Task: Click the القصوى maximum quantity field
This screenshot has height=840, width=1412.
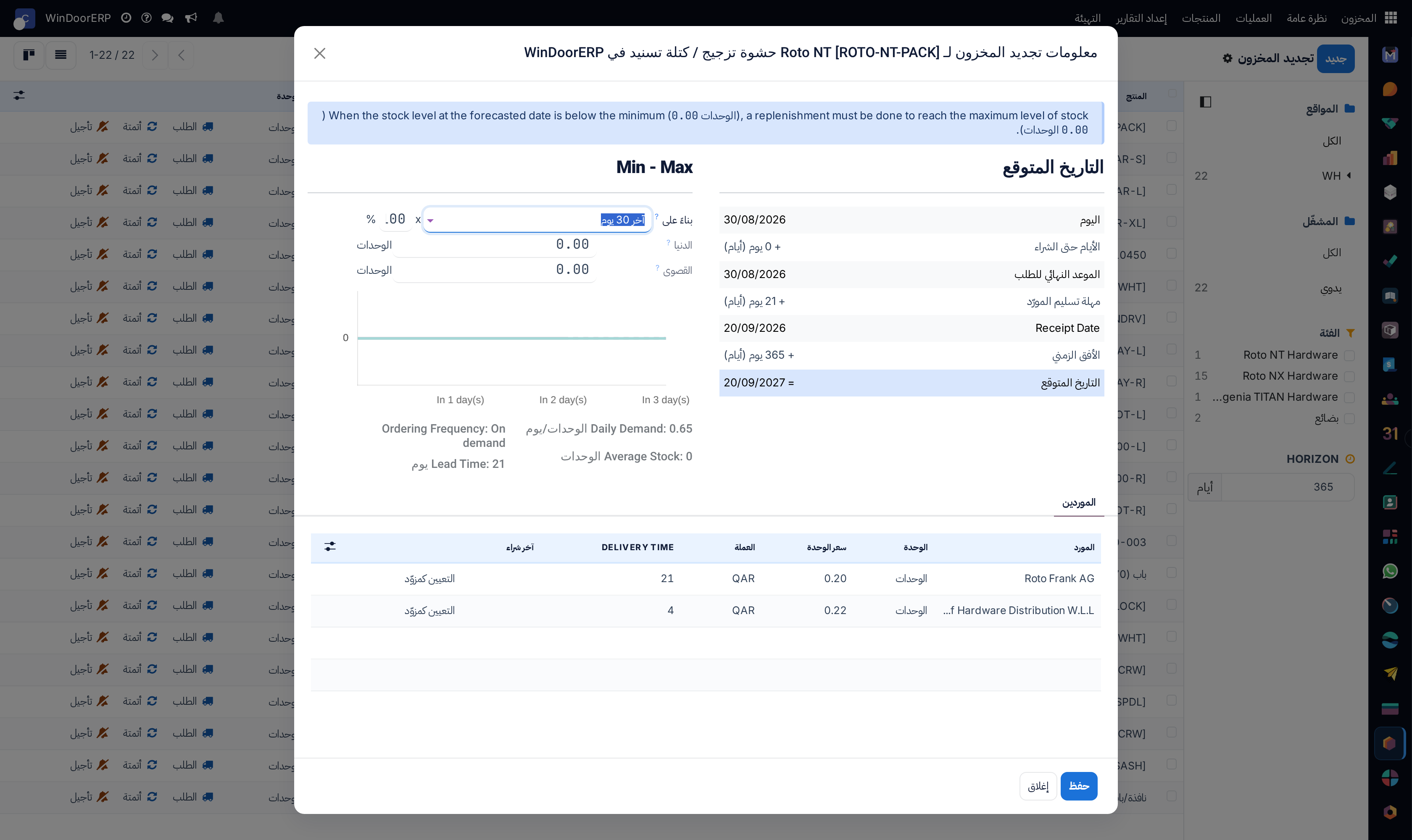Action: pyautogui.click(x=494, y=270)
